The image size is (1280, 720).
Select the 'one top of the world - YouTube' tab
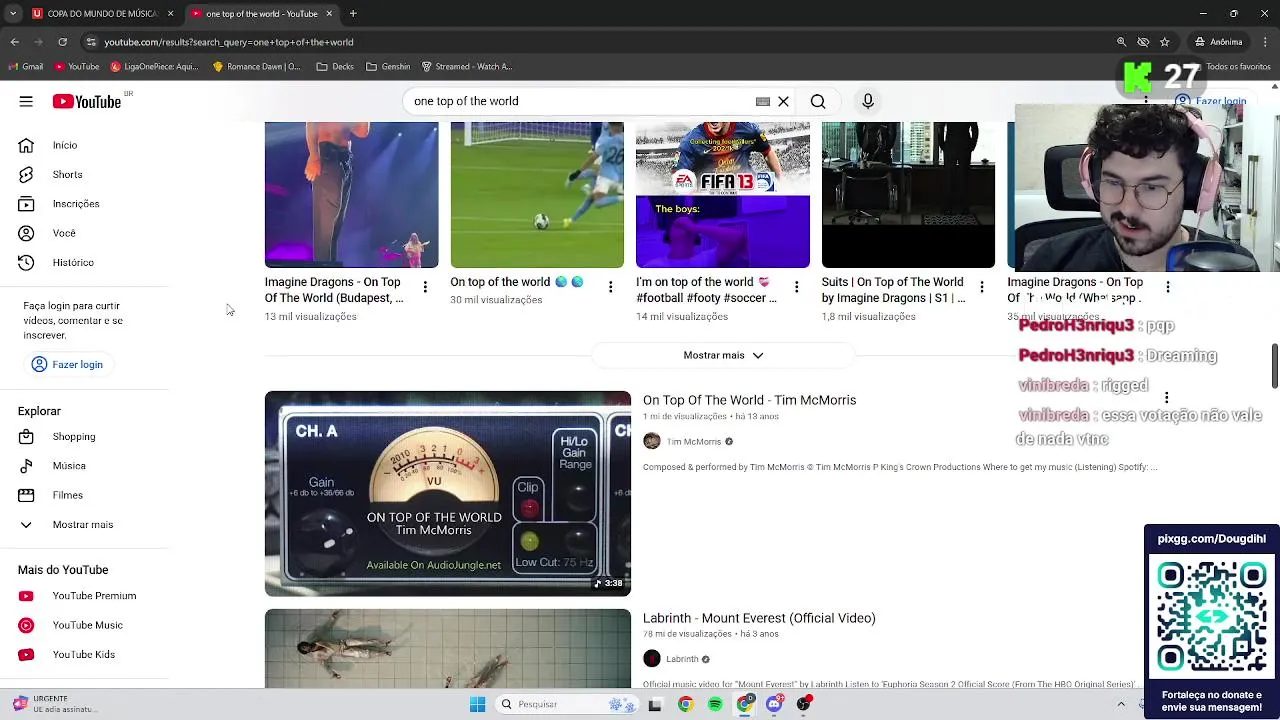pyautogui.click(x=262, y=14)
